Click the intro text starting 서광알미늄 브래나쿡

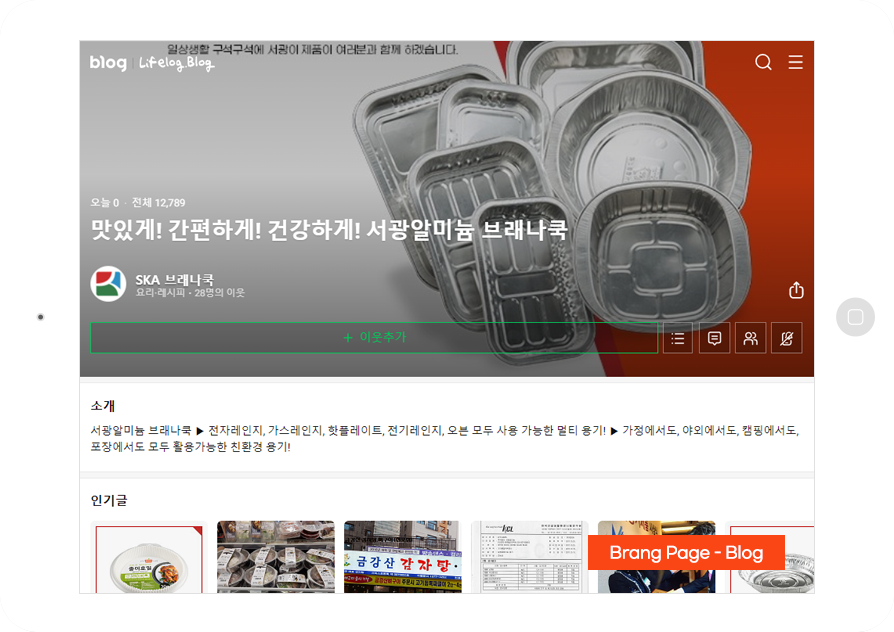coord(445,439)
